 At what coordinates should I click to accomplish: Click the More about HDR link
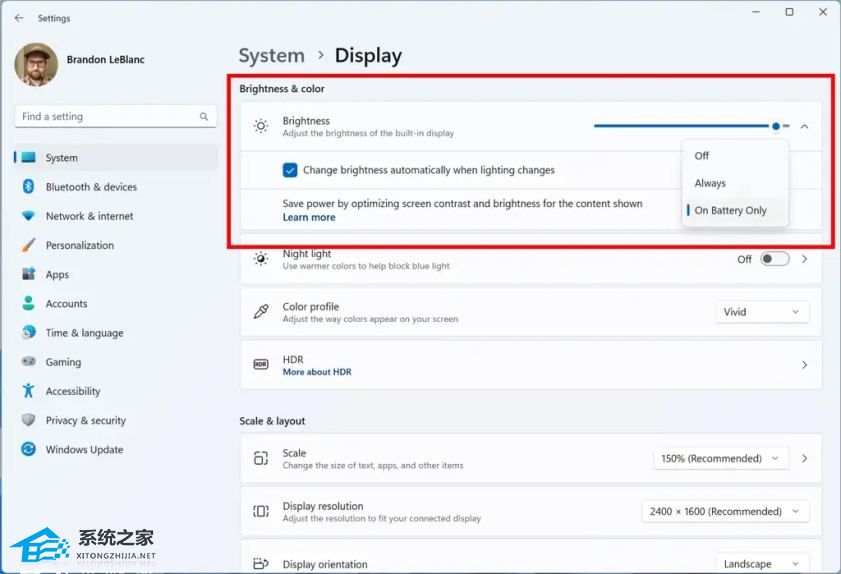coord(317,372)
